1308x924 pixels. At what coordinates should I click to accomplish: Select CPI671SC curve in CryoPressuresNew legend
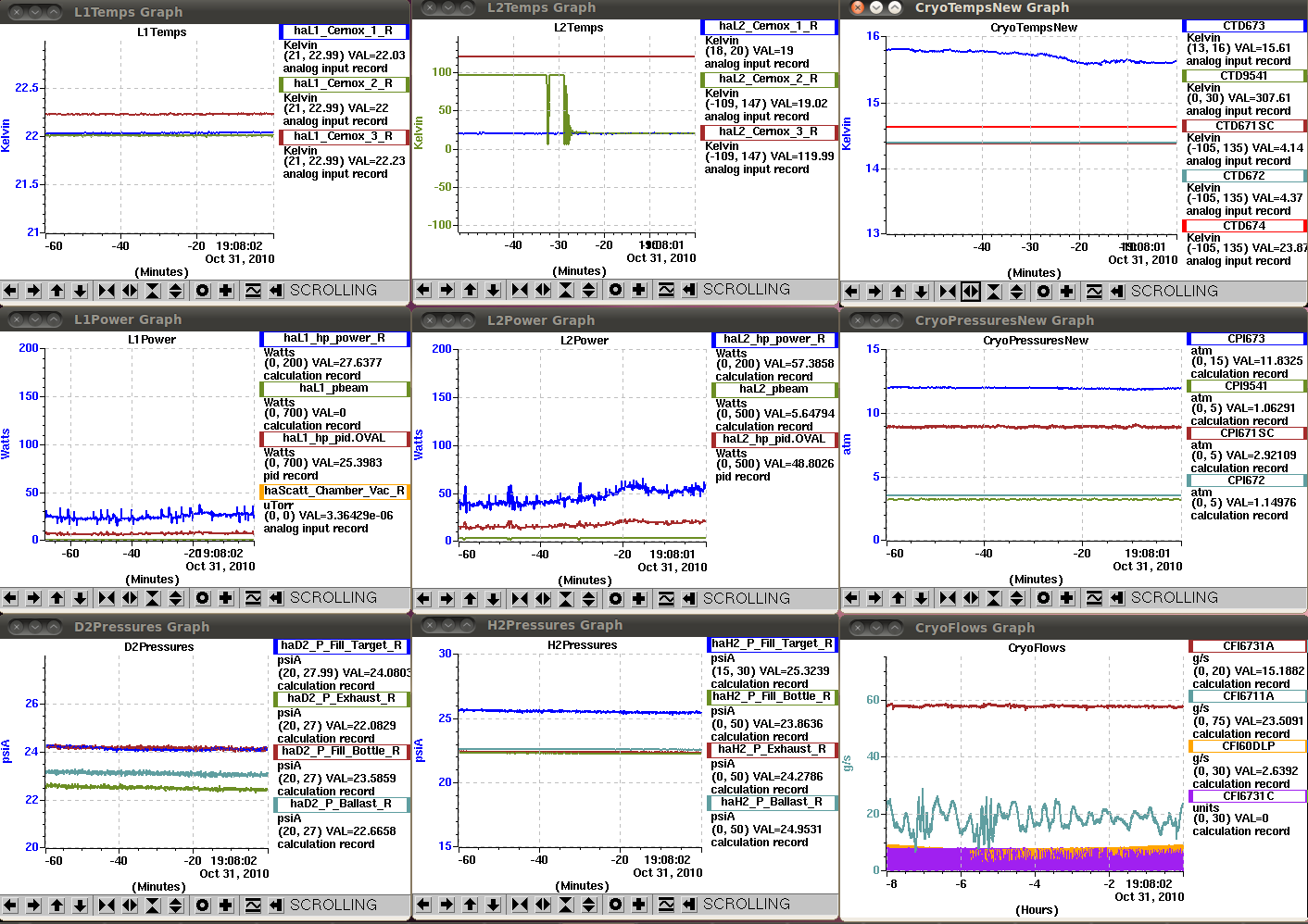tap(1247, 433)
